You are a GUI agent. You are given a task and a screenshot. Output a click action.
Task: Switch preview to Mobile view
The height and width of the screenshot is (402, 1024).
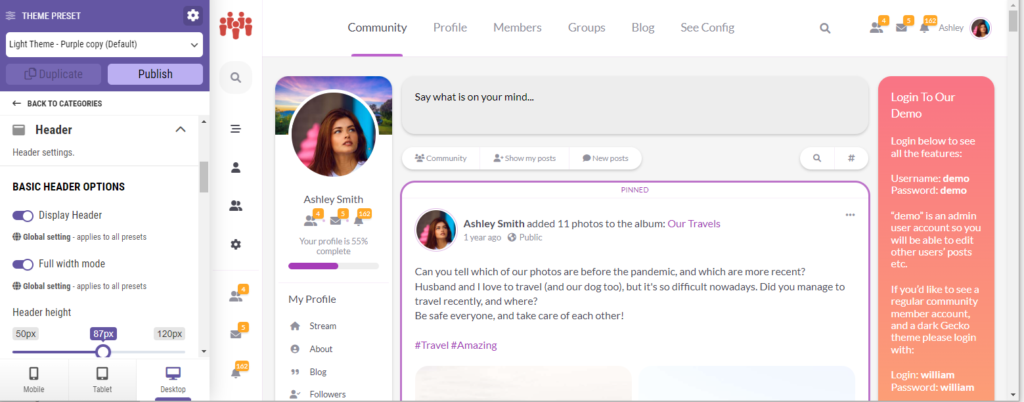click(x=34, y=379)
